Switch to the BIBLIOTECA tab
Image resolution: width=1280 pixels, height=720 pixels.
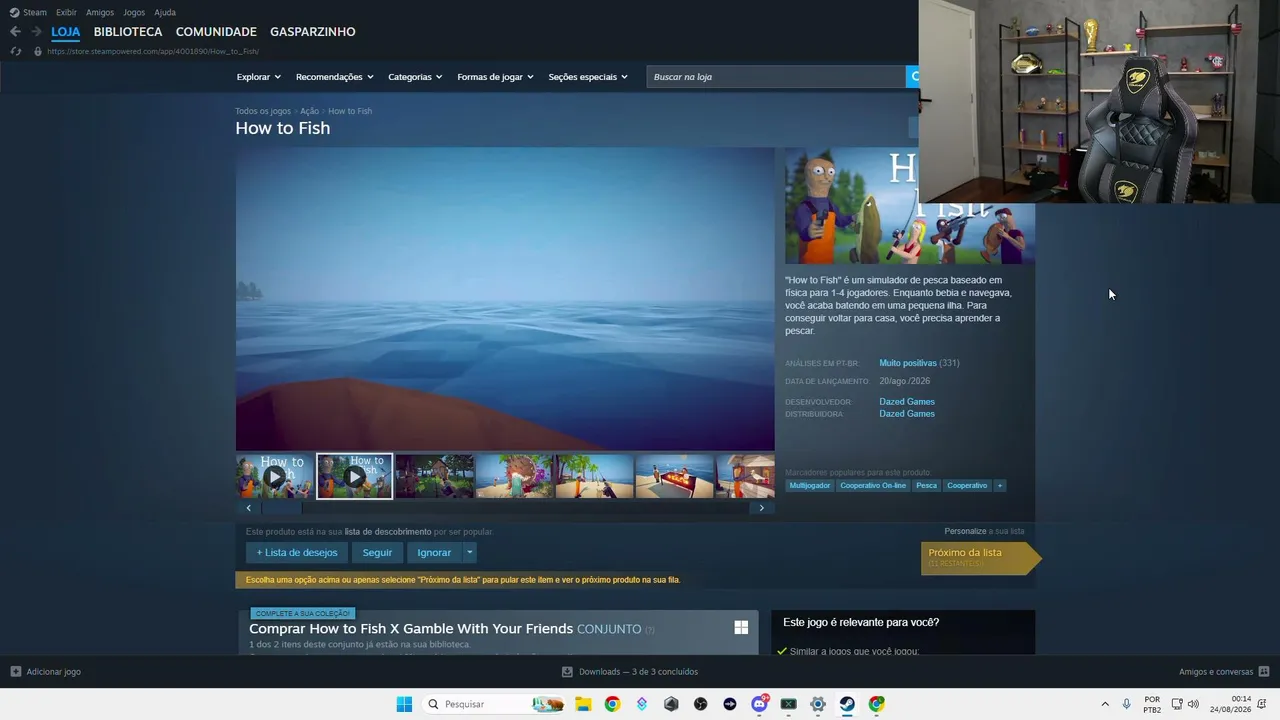click(128, 32)
